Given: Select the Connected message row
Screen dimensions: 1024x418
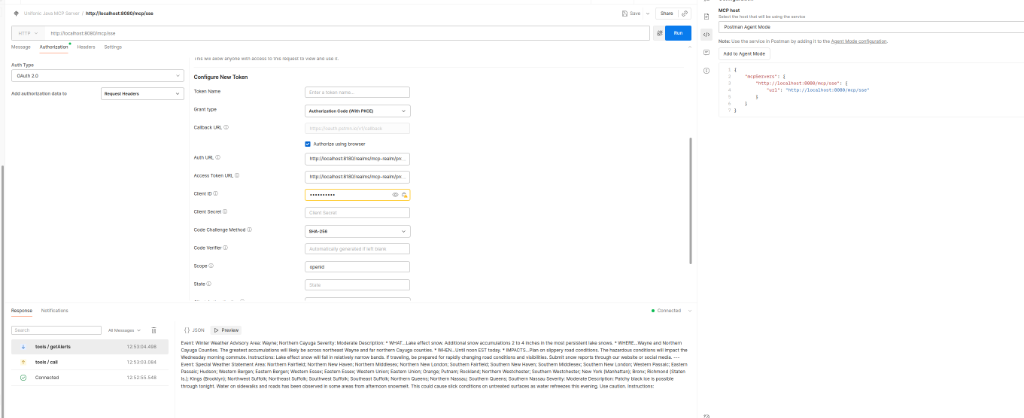Looking at the screenshot, I should point(89,378).
